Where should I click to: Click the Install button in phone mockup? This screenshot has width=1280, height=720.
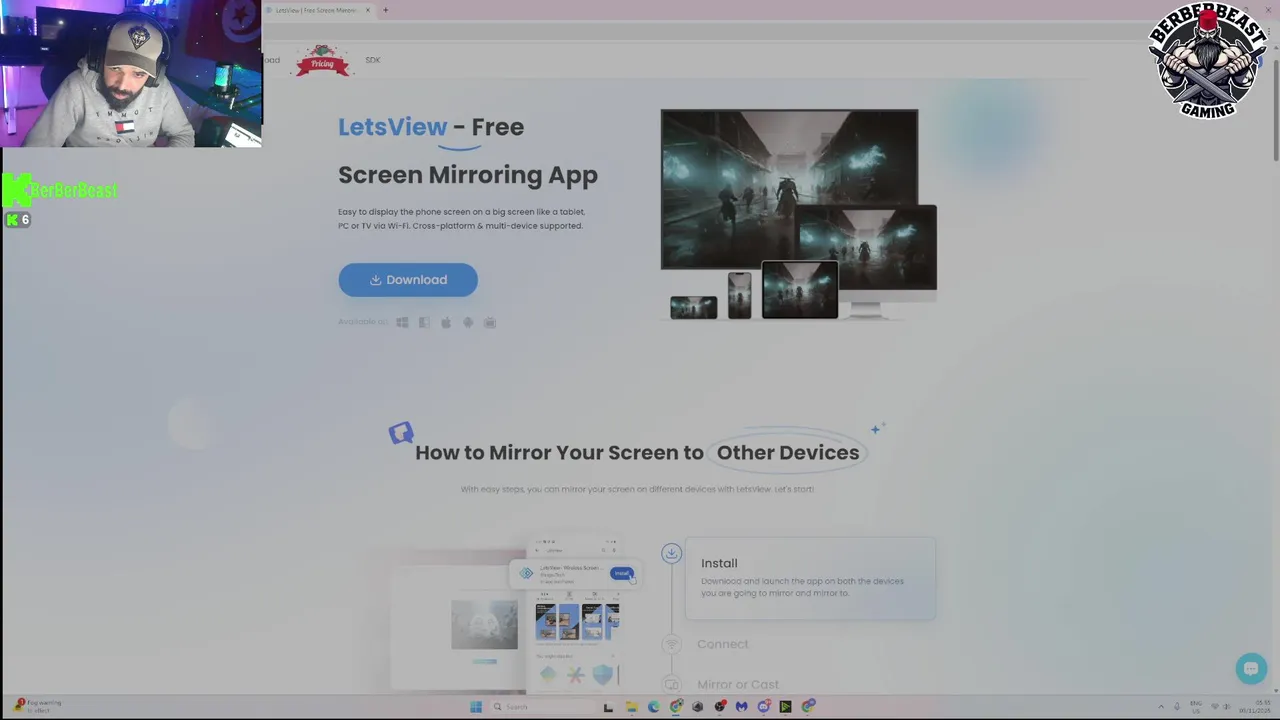tap(622, 573)
